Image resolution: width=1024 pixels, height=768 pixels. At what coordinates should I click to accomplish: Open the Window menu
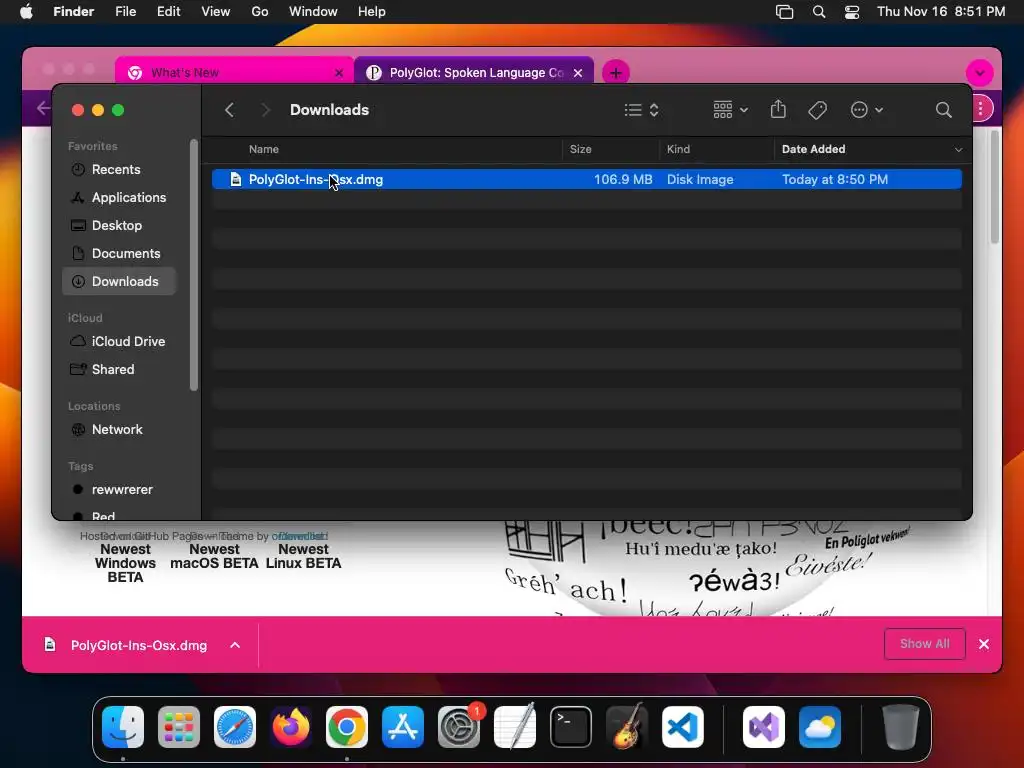click(313, 12)
